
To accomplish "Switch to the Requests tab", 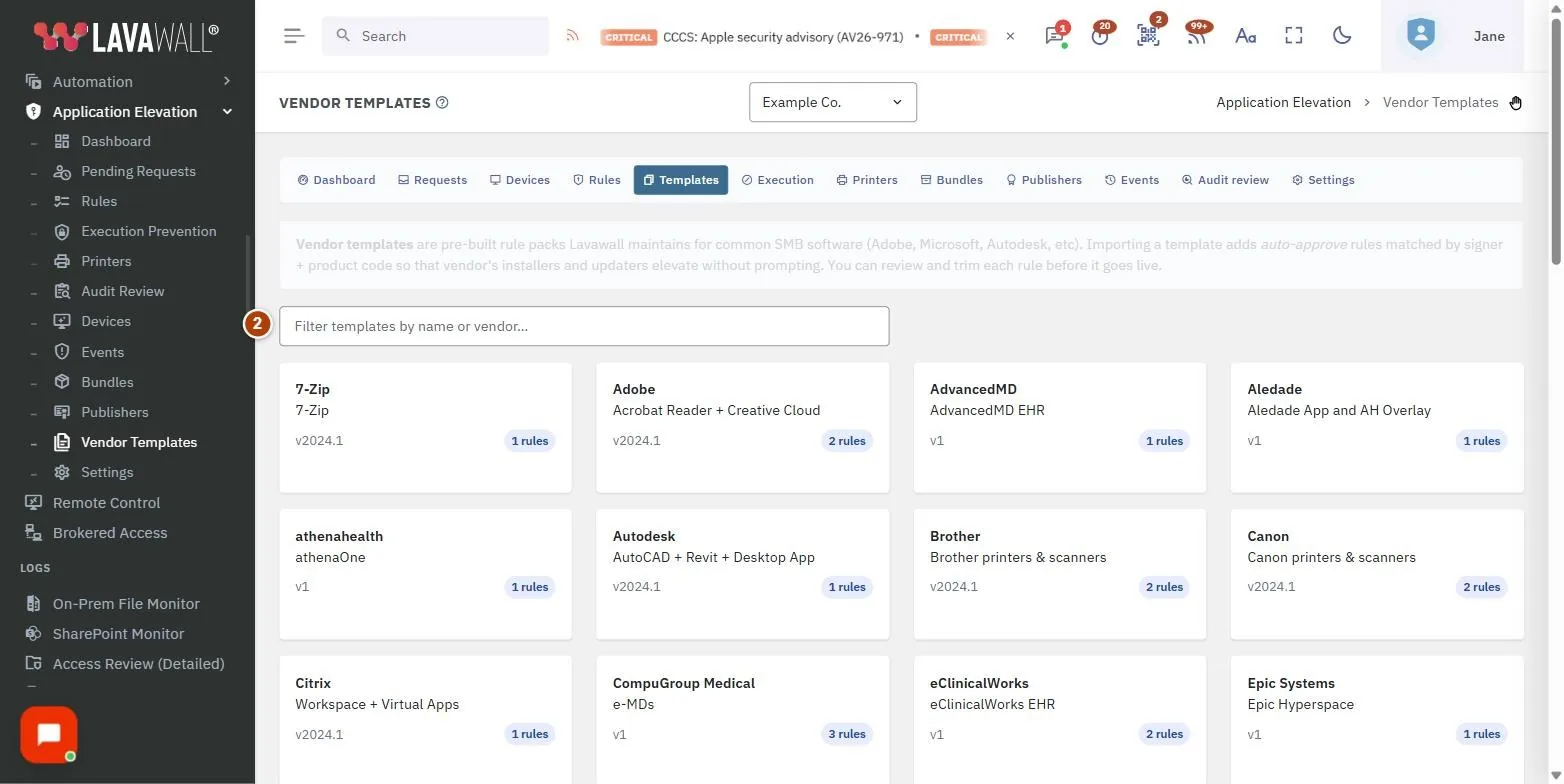I will click(432, 180).
